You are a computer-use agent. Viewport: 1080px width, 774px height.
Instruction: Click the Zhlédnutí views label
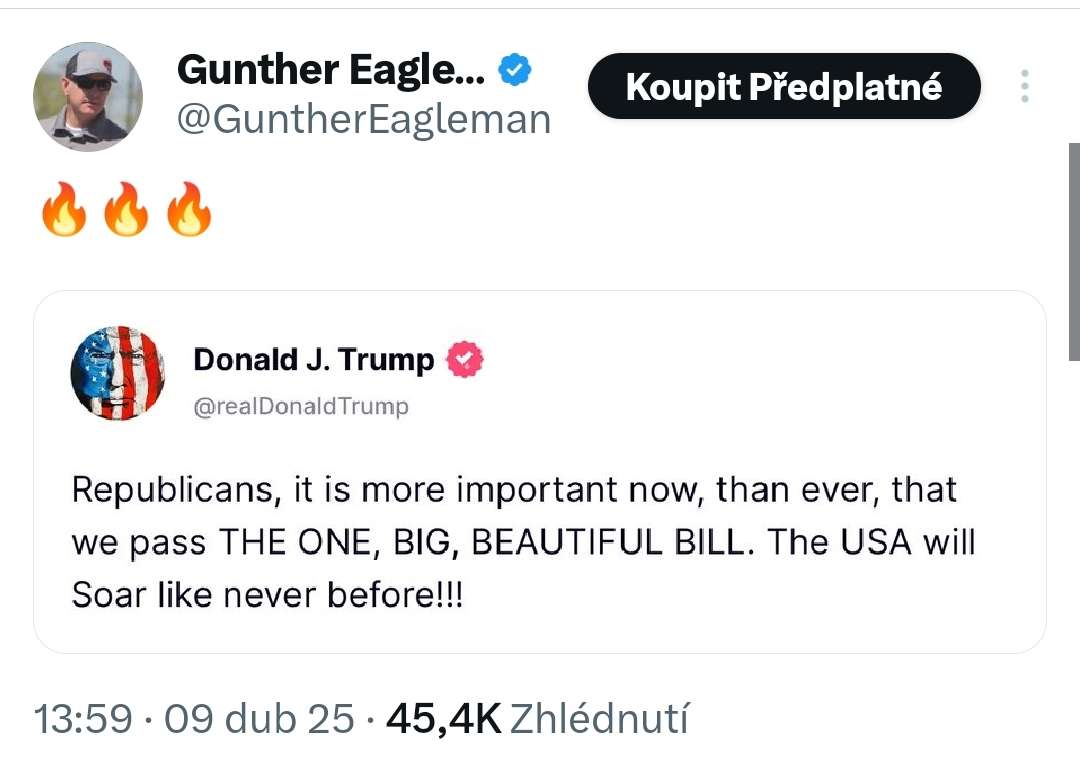(x=599, y=719)
